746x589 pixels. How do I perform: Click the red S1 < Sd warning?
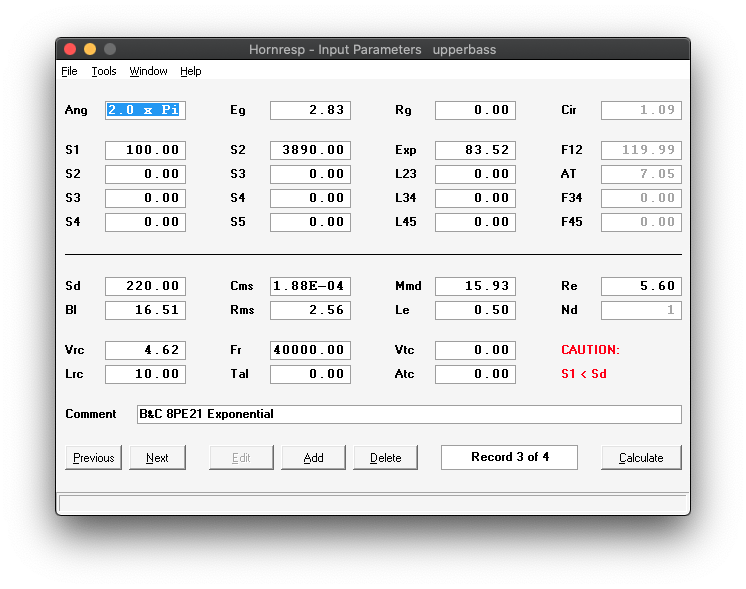(584, 374)
